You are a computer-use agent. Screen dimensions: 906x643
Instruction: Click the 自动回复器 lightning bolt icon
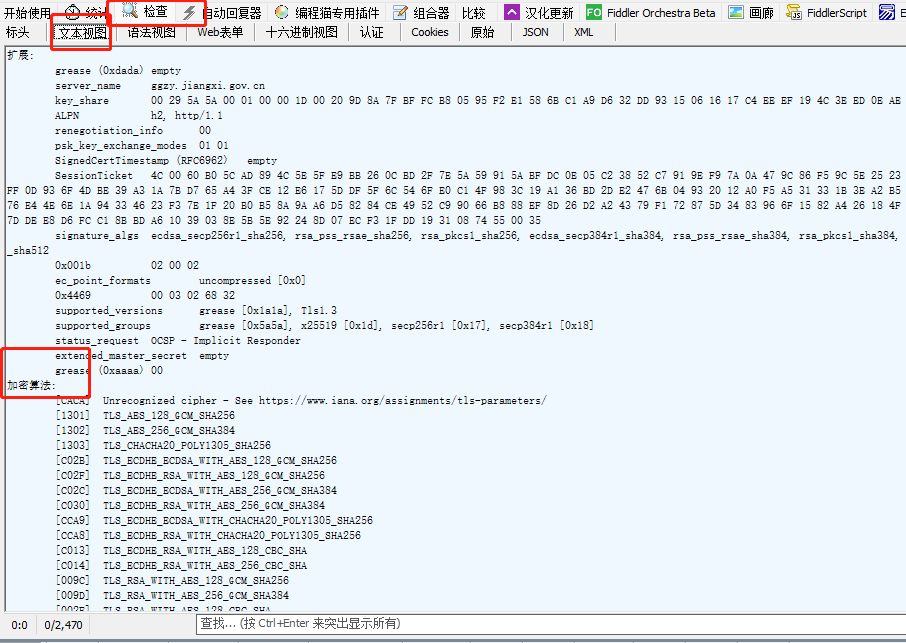tap(189, 13)
